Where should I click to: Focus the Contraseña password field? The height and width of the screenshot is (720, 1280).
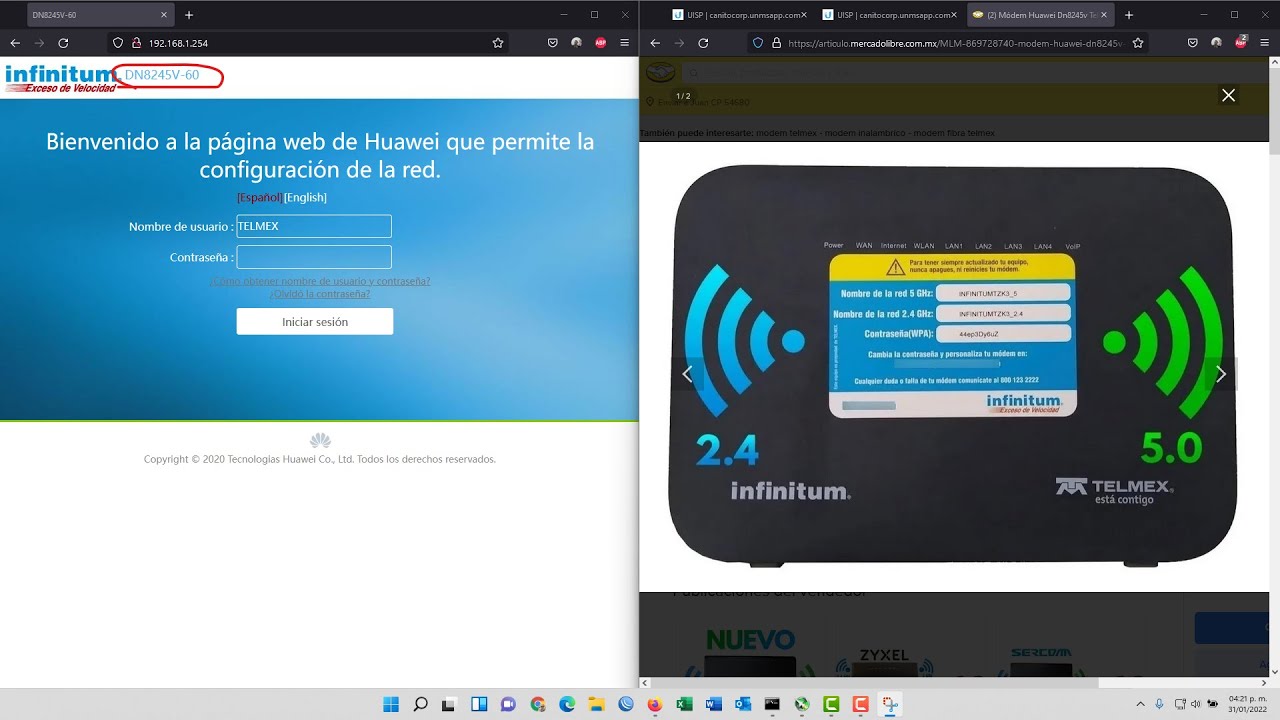(314, 257)
